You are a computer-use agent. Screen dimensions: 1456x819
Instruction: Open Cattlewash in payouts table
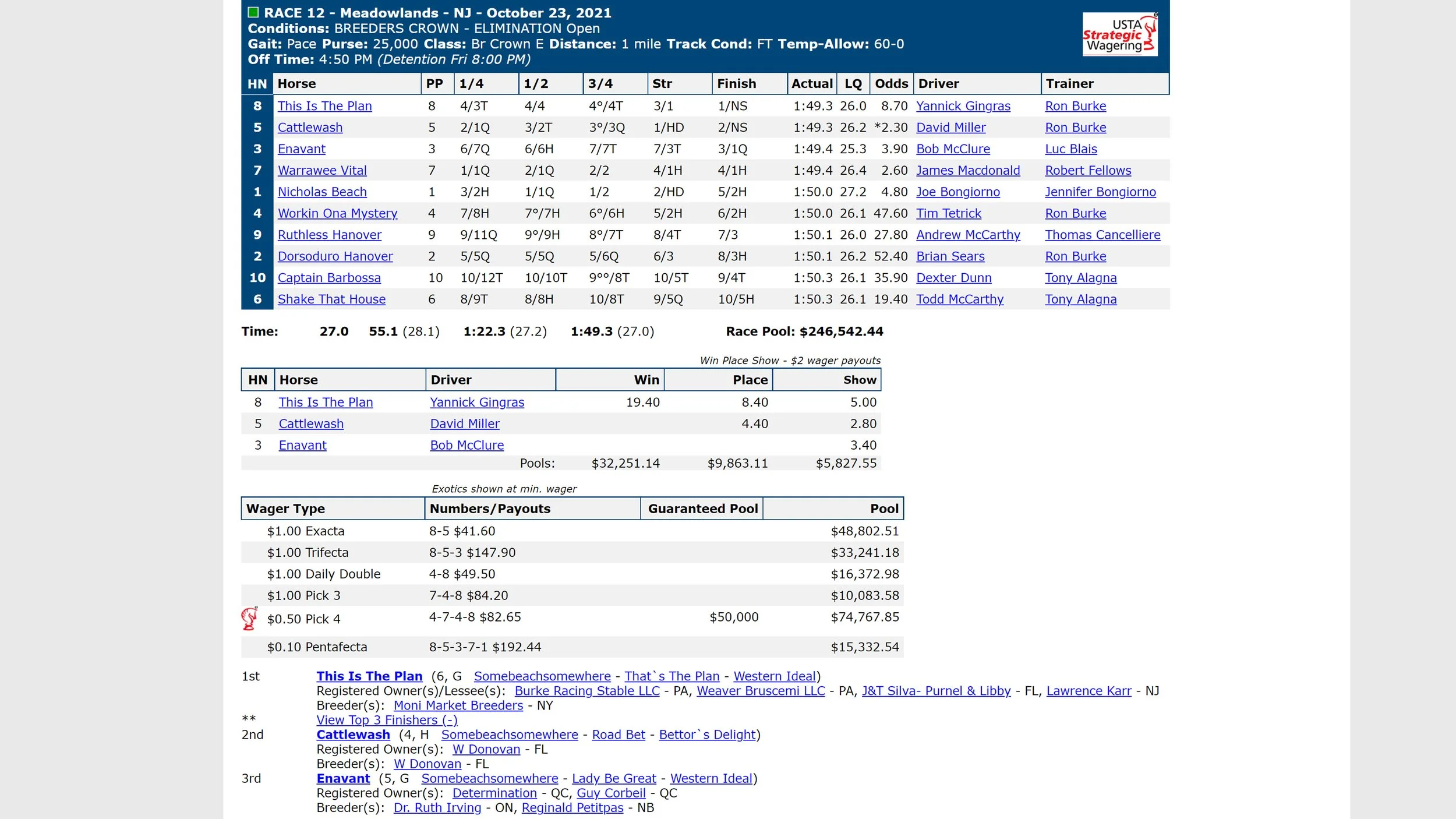(x=311, y=424)
